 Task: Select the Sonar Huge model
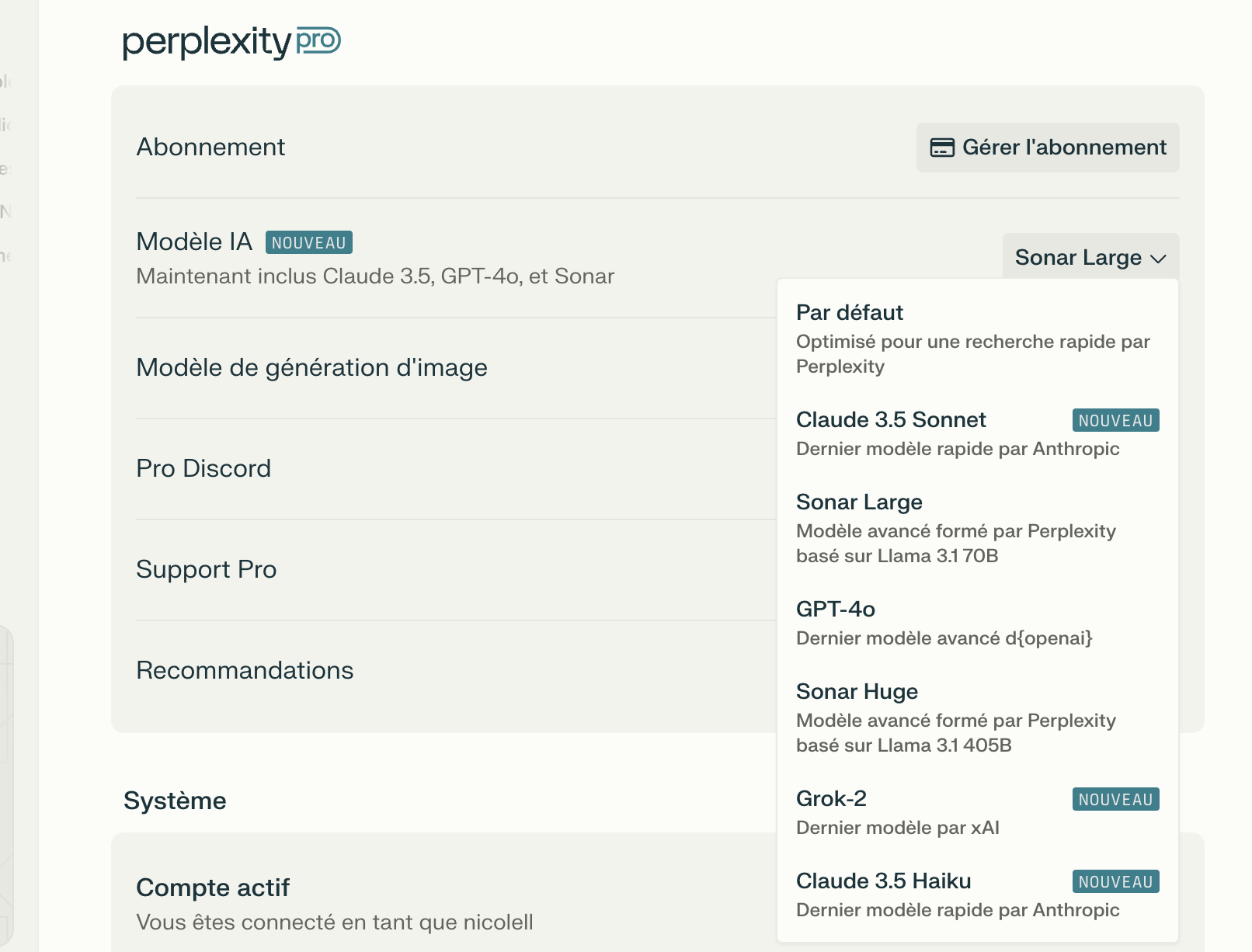(977, 717)
